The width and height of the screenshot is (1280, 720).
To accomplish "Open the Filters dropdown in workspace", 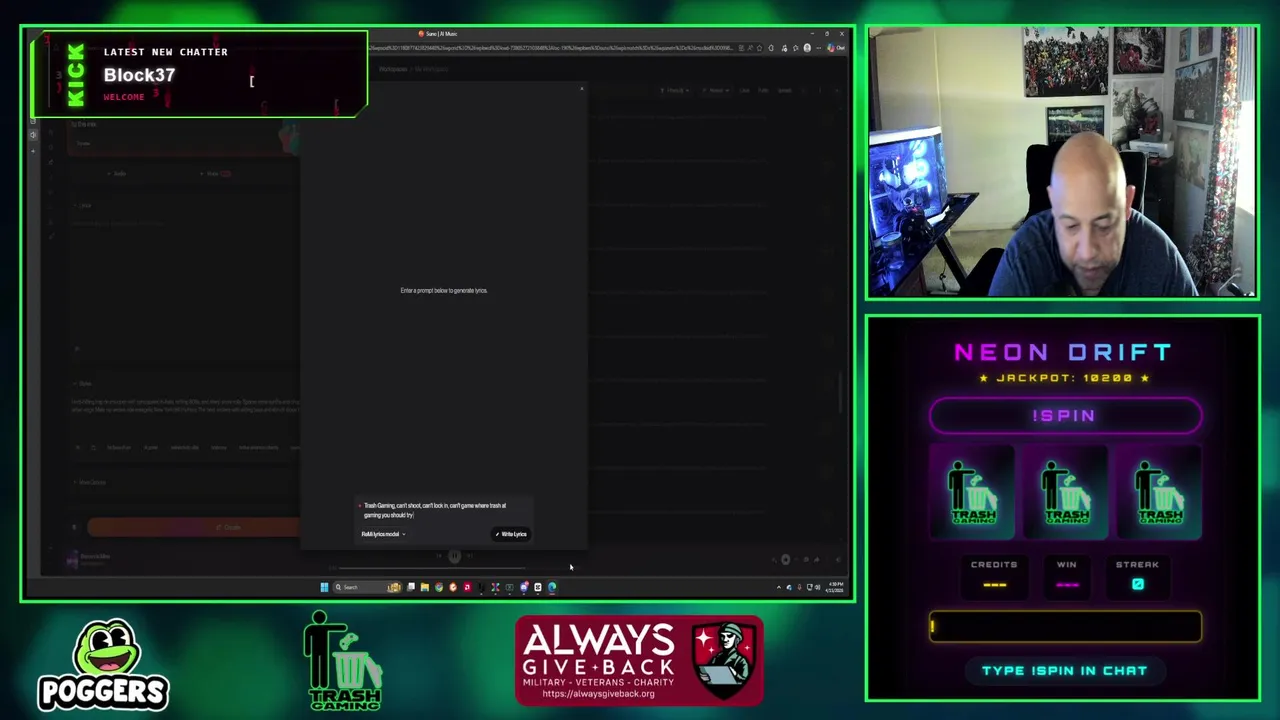I will 675,90.
